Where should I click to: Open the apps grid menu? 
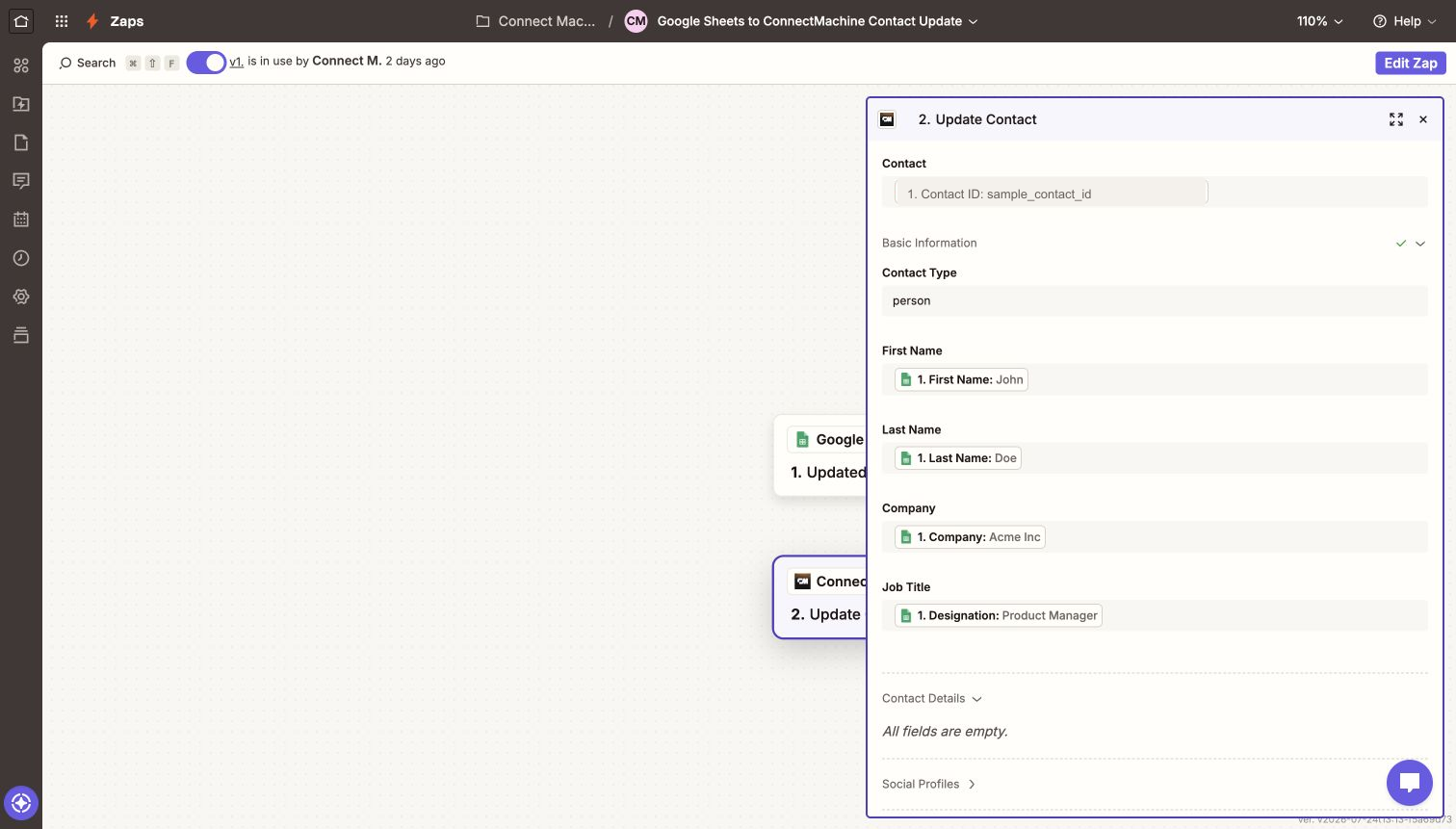(62, 21)
